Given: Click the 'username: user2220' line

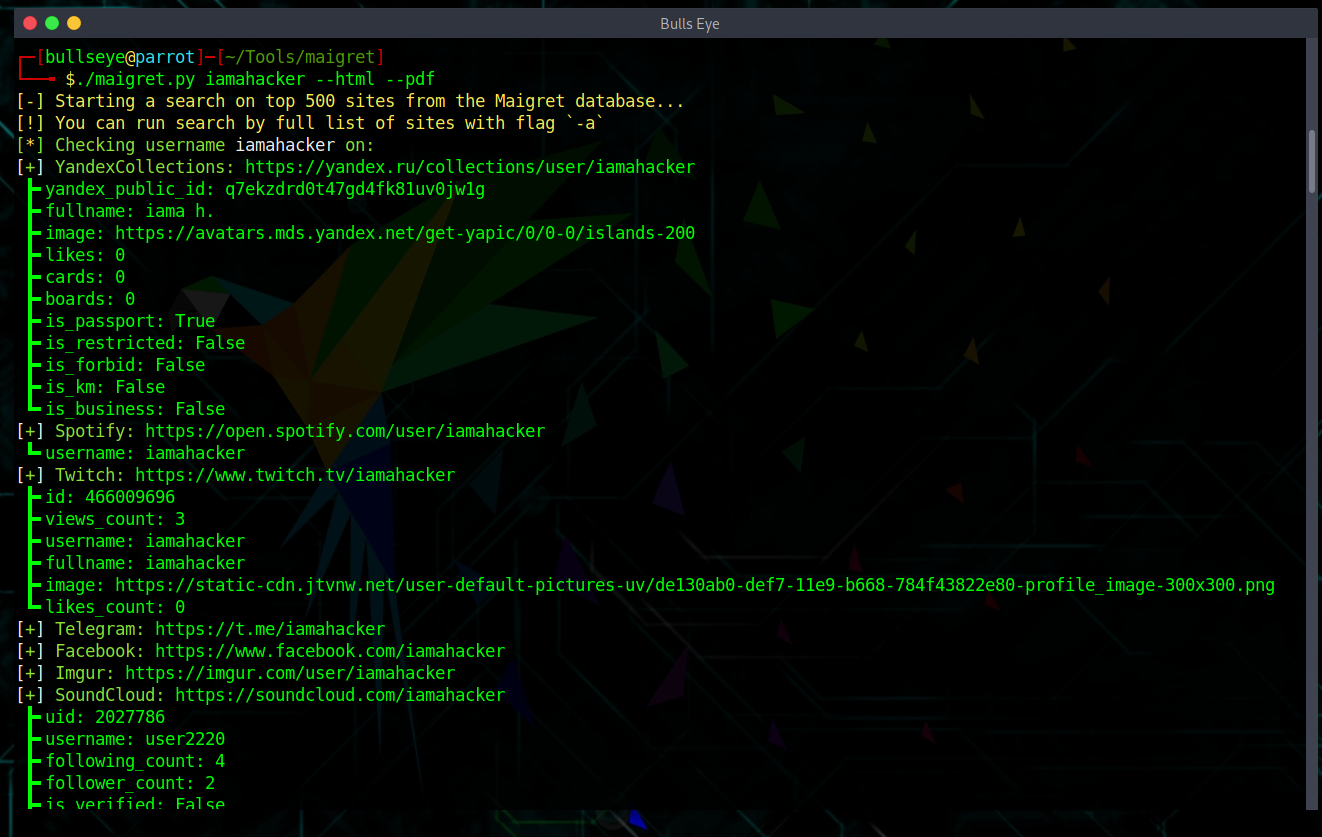Looking at the screenshot, I should tap(135, 739).
